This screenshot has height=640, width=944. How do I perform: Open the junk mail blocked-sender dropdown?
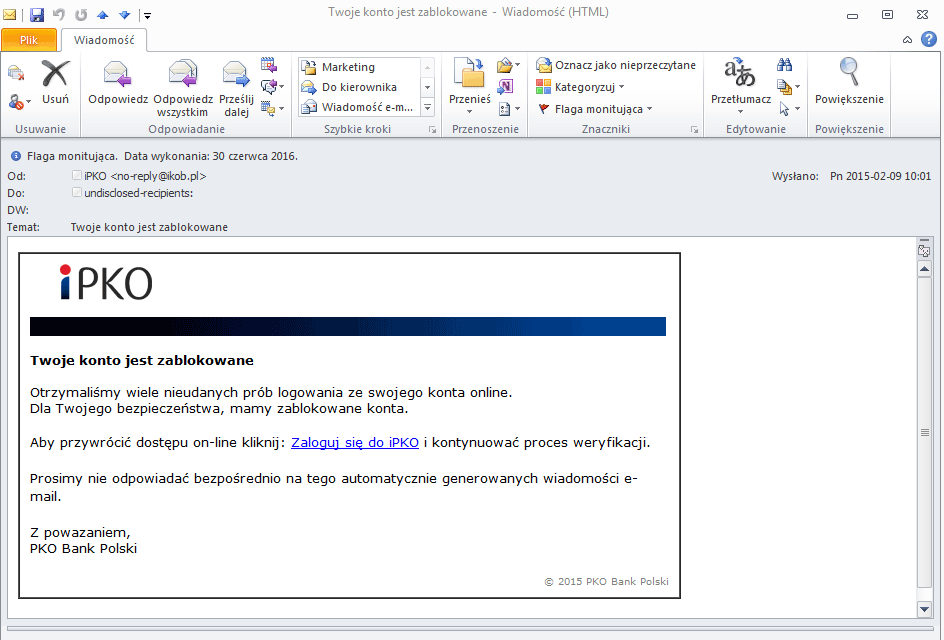(19, 102)
